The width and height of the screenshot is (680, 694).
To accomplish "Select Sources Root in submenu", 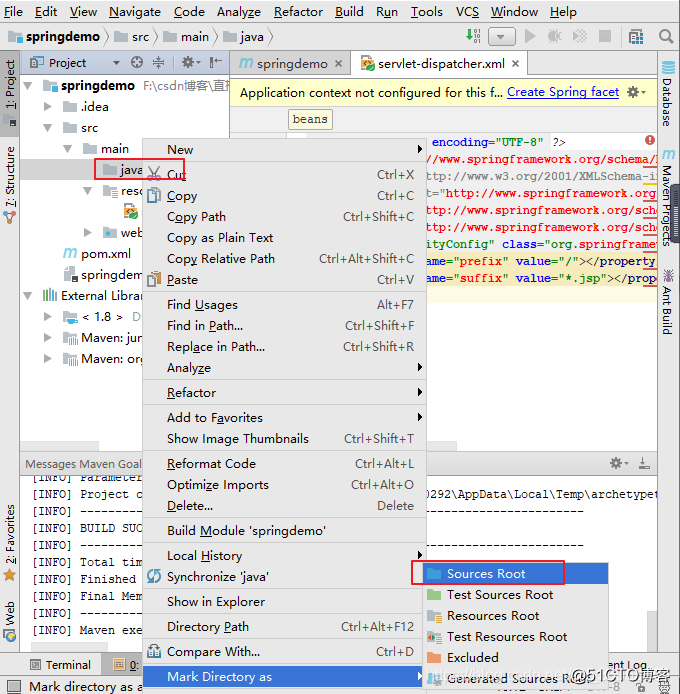I will click(515, 574).
